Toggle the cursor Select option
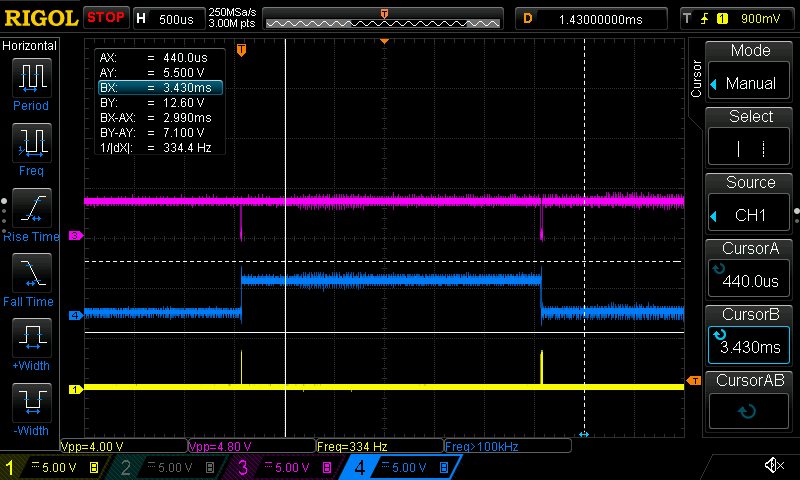This screenshot has width=800, height=480. click(749, 148)
